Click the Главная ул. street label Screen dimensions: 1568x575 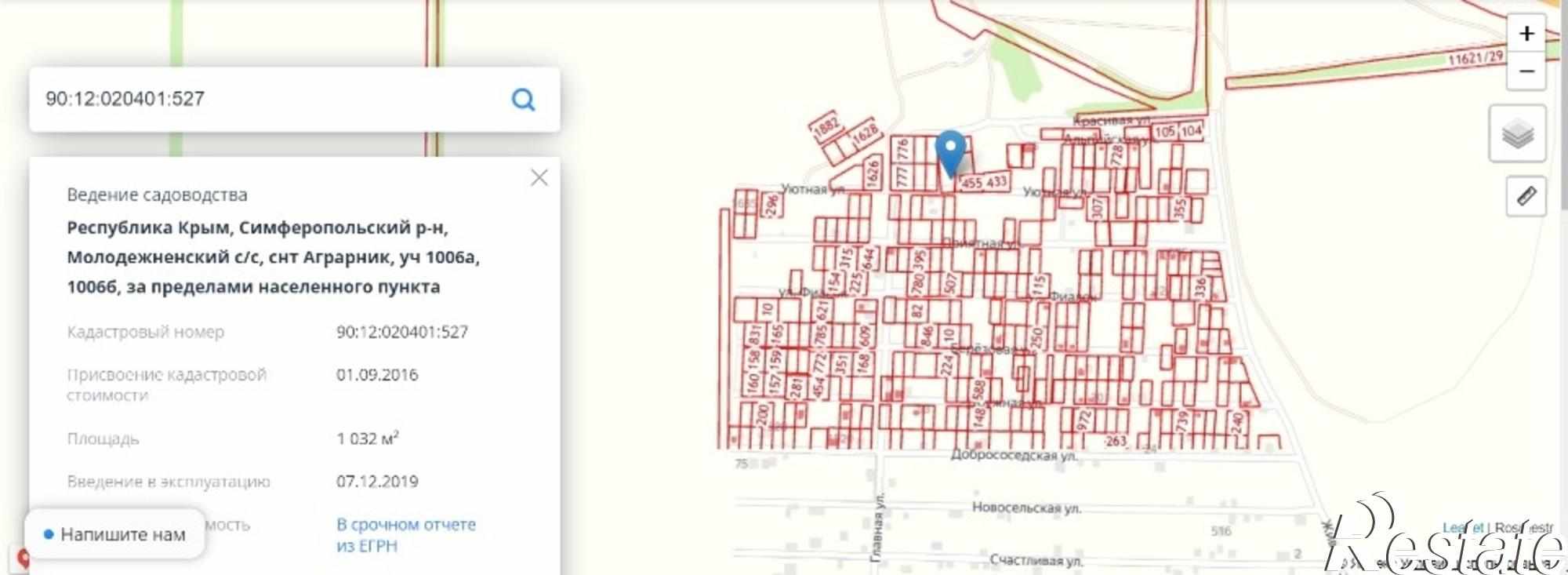pyautogui.click(x=877, y=526)
